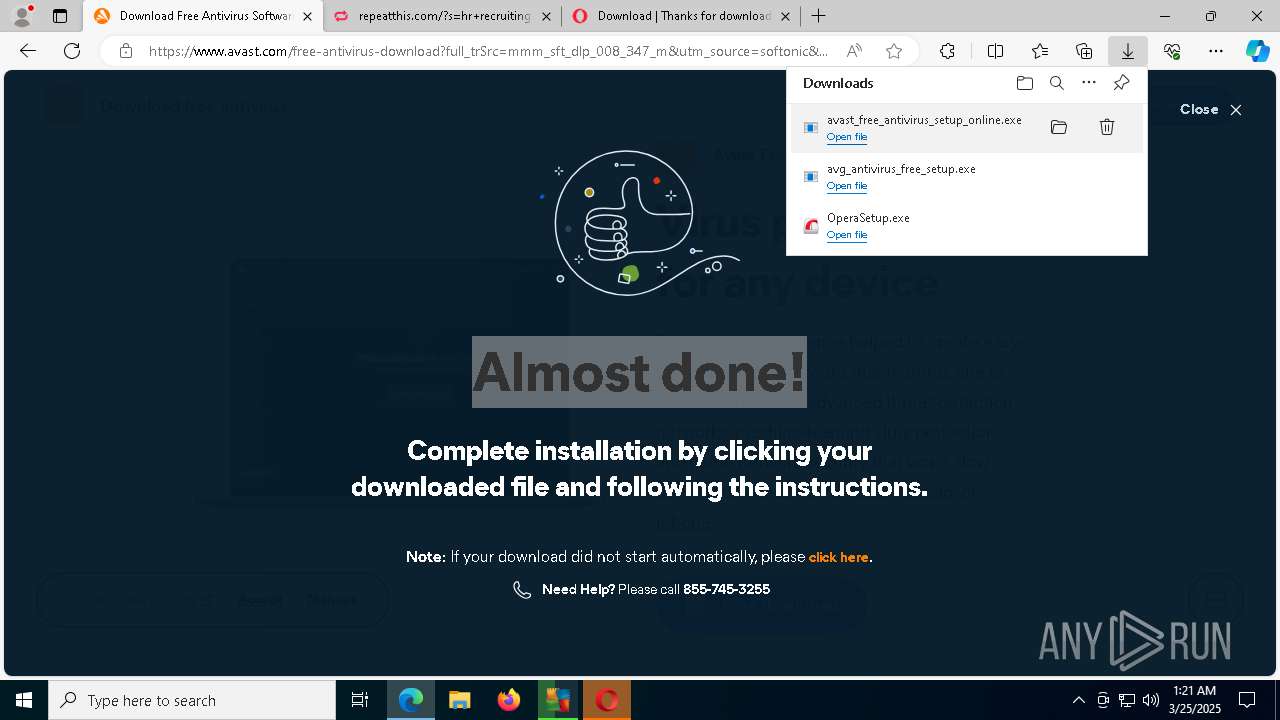Open the Edge profile icon

click(22, 15)
